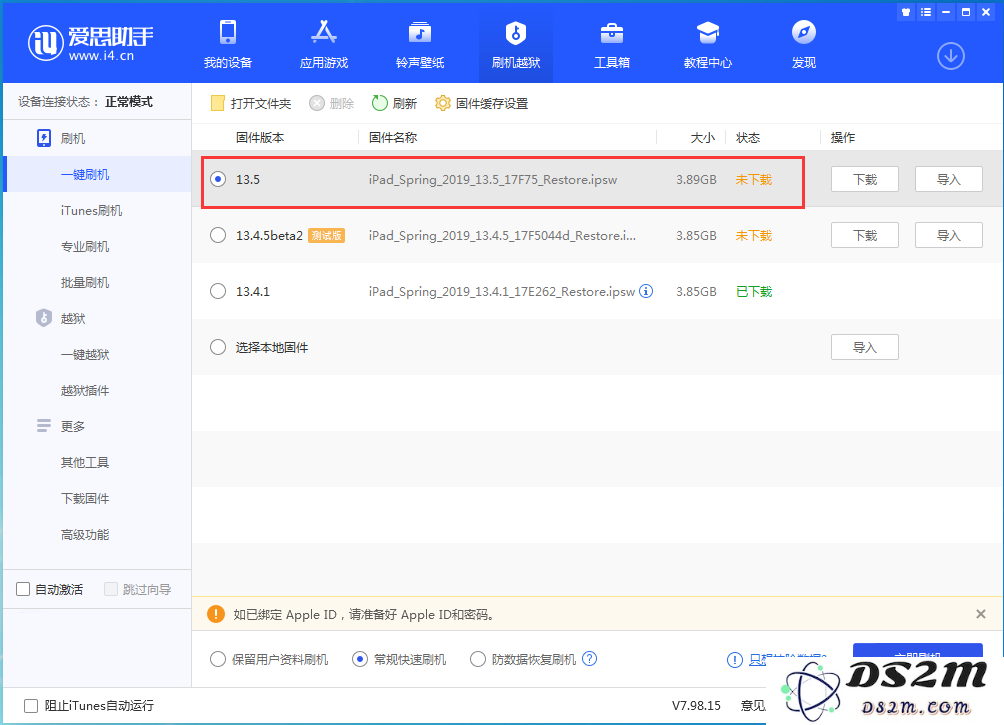Click 正常模式 connection status
Image resolution: width=1004 pixels, height=725 pixels.
coord(129,102)
